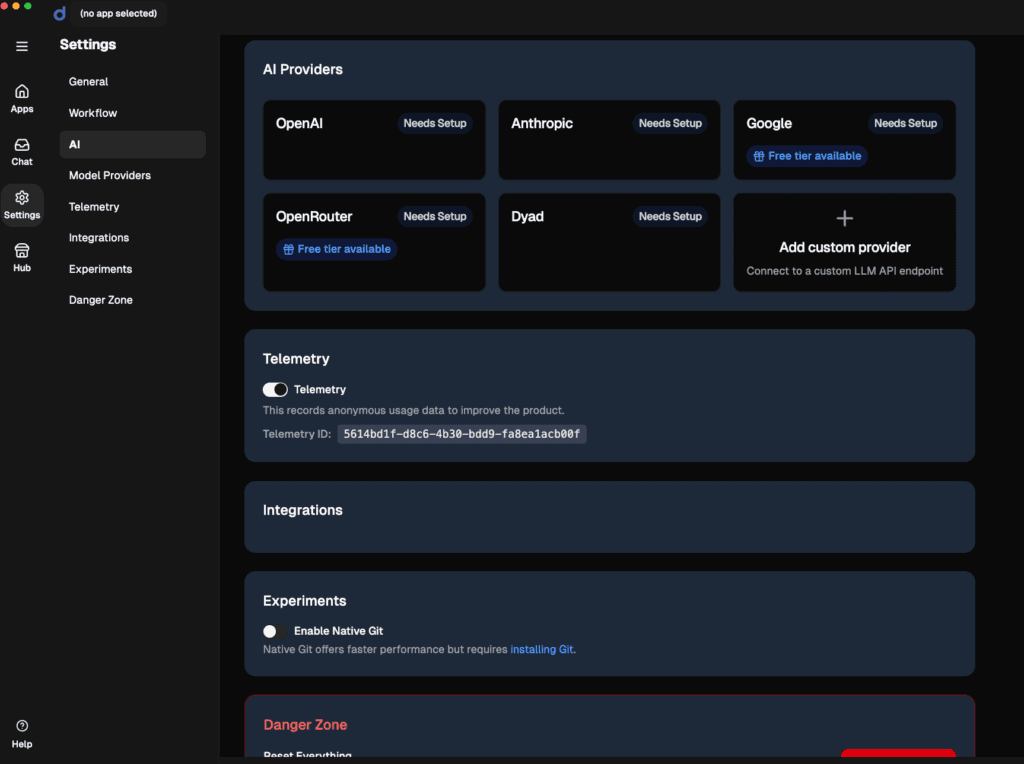
Task: Open the hamburger menu icon
Action: 22,46
